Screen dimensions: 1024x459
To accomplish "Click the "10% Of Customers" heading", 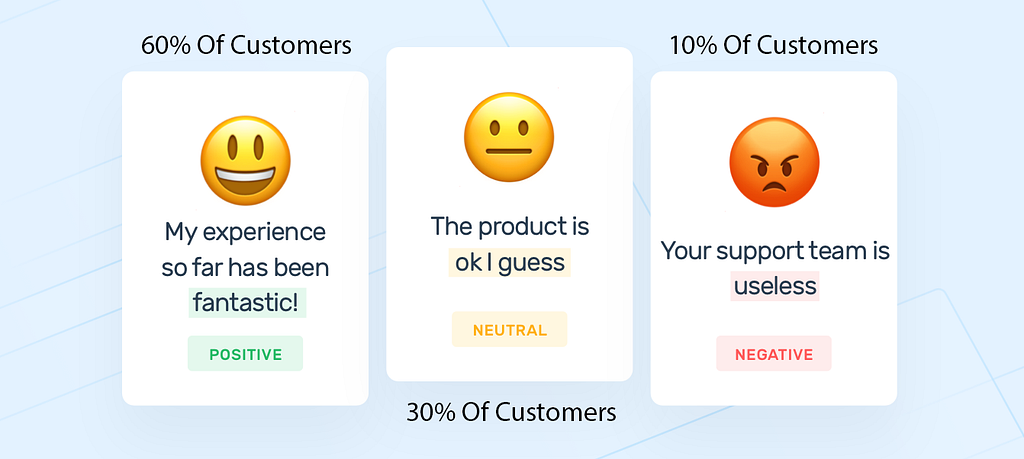I will coord(774,46).
